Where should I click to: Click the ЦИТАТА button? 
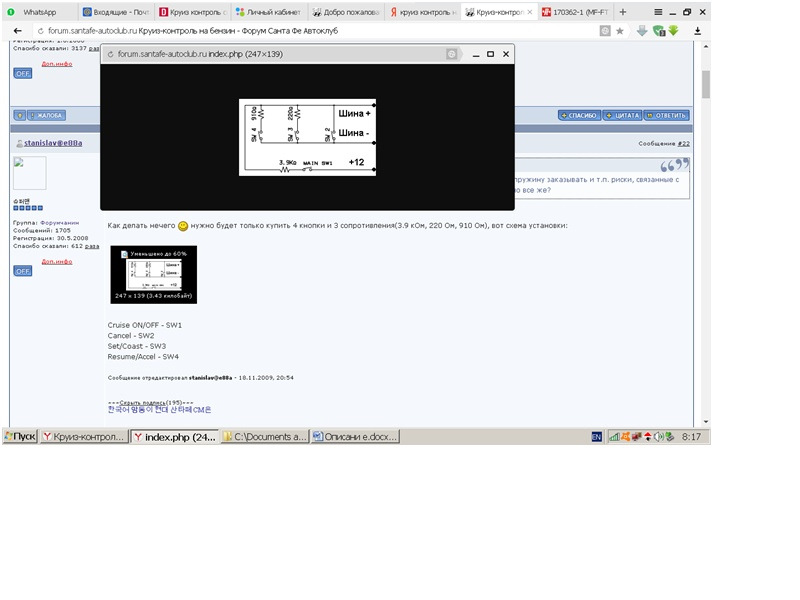(x=622, y=115)
